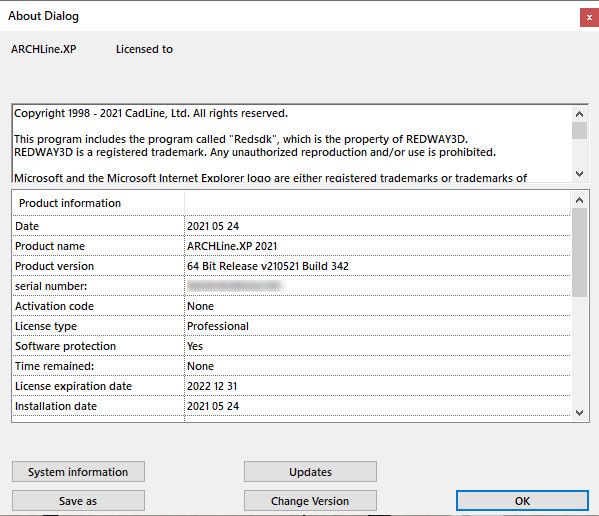
Task: Click up arrow of product information scrollbar
Action: click(x=579, y=200)
